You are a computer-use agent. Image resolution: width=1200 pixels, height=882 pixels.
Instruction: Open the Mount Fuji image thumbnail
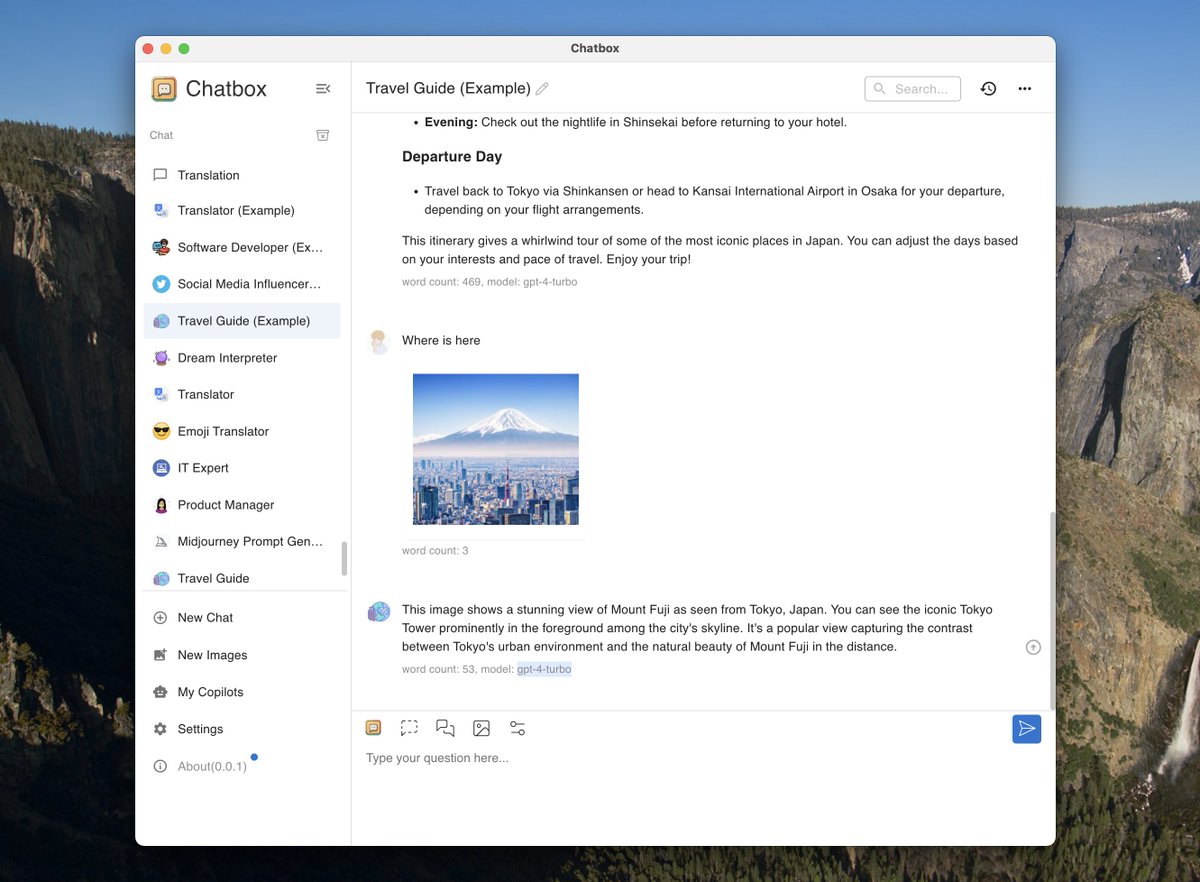pos(495,448)
